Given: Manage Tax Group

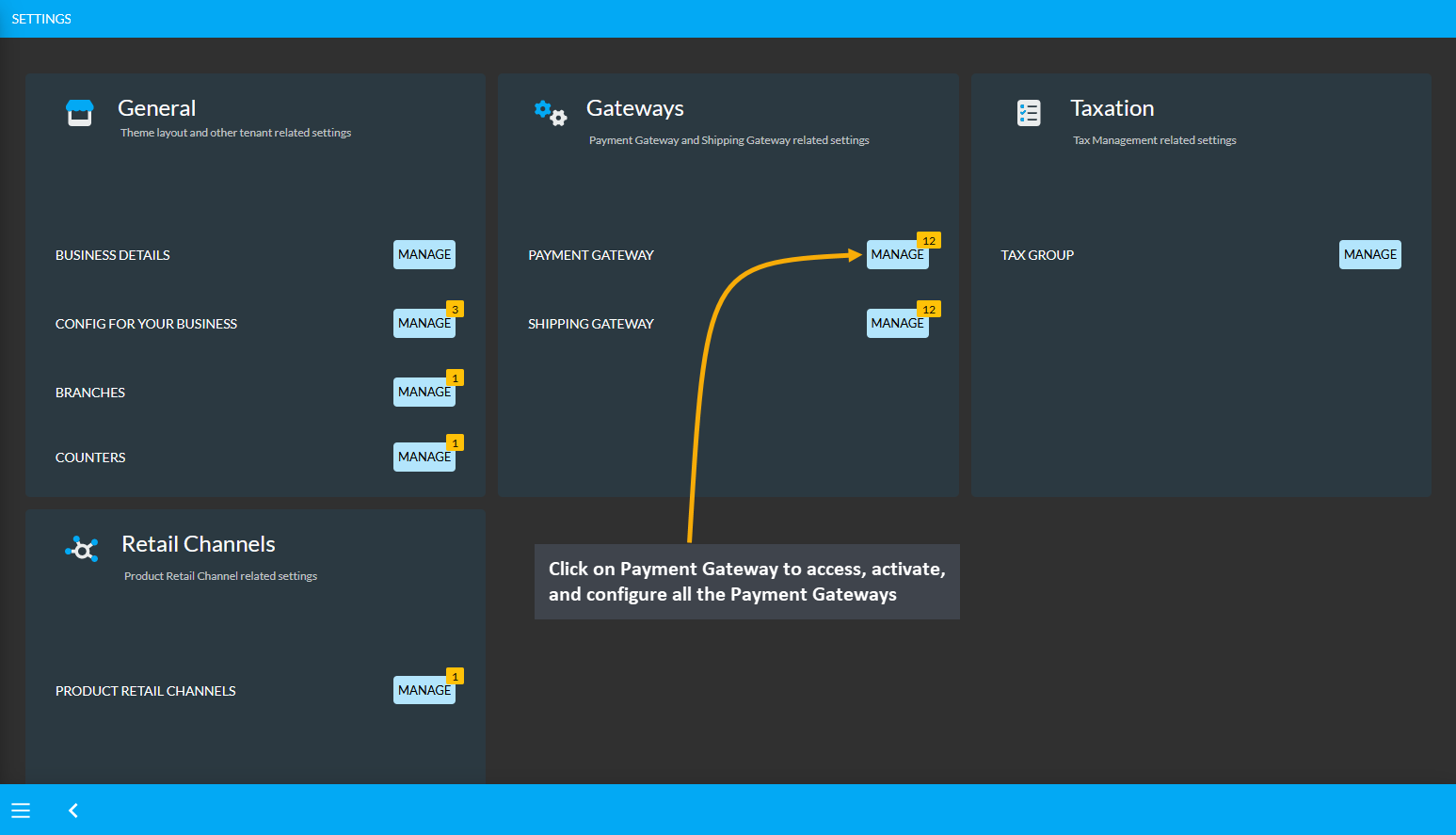Looking at the screenshot, I should (x=1370, y=254).
